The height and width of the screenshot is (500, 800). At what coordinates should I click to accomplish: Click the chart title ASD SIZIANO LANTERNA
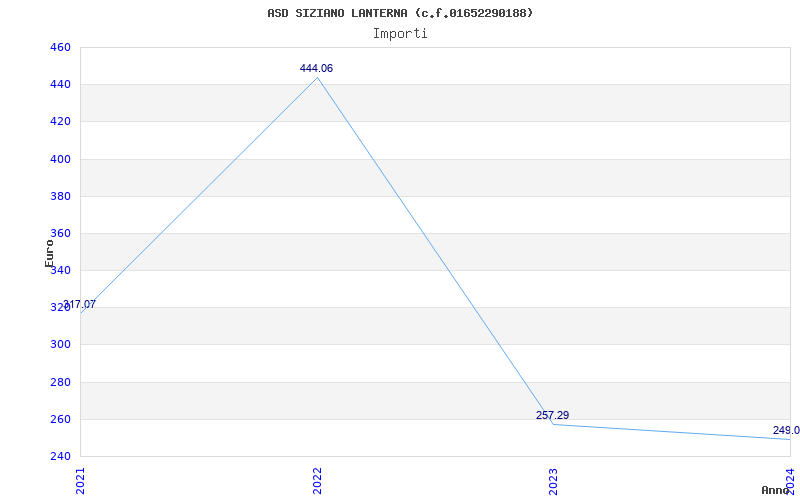pyautogui.click(x=400, y=13)
